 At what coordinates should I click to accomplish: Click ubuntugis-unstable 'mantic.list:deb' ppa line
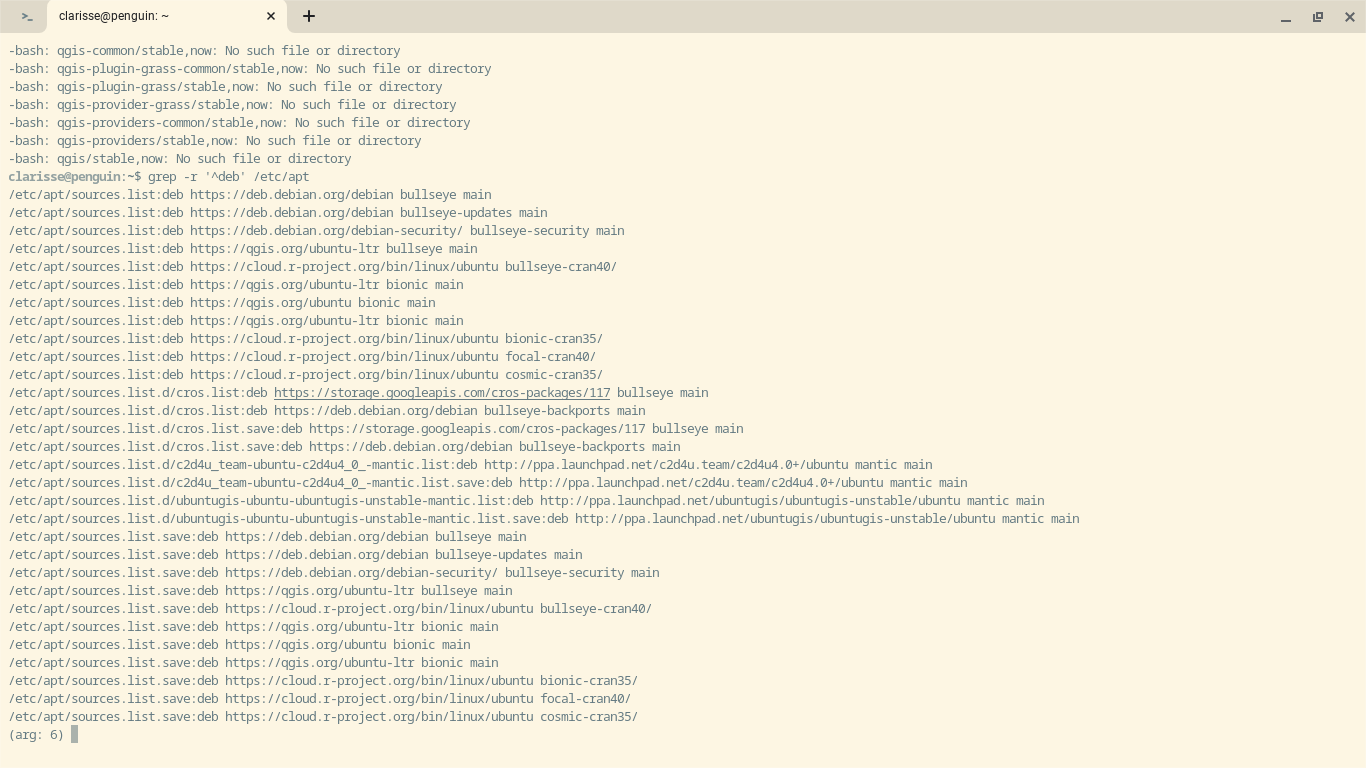click(x=526, y=501)
